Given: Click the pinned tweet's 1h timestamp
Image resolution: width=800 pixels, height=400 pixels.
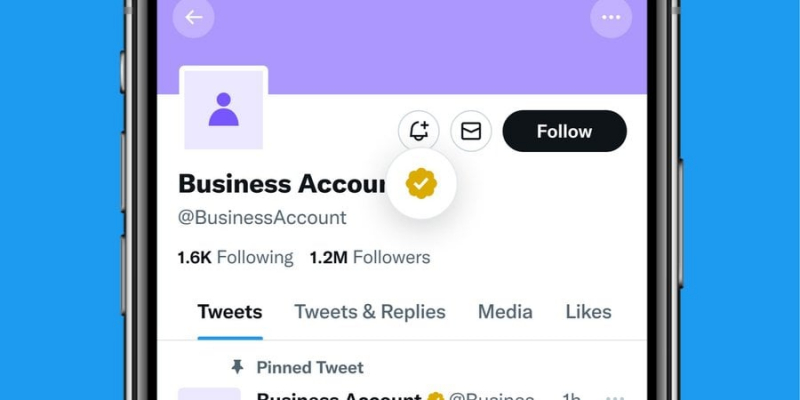Looking at the screenshot, I should tap(571, 397).
